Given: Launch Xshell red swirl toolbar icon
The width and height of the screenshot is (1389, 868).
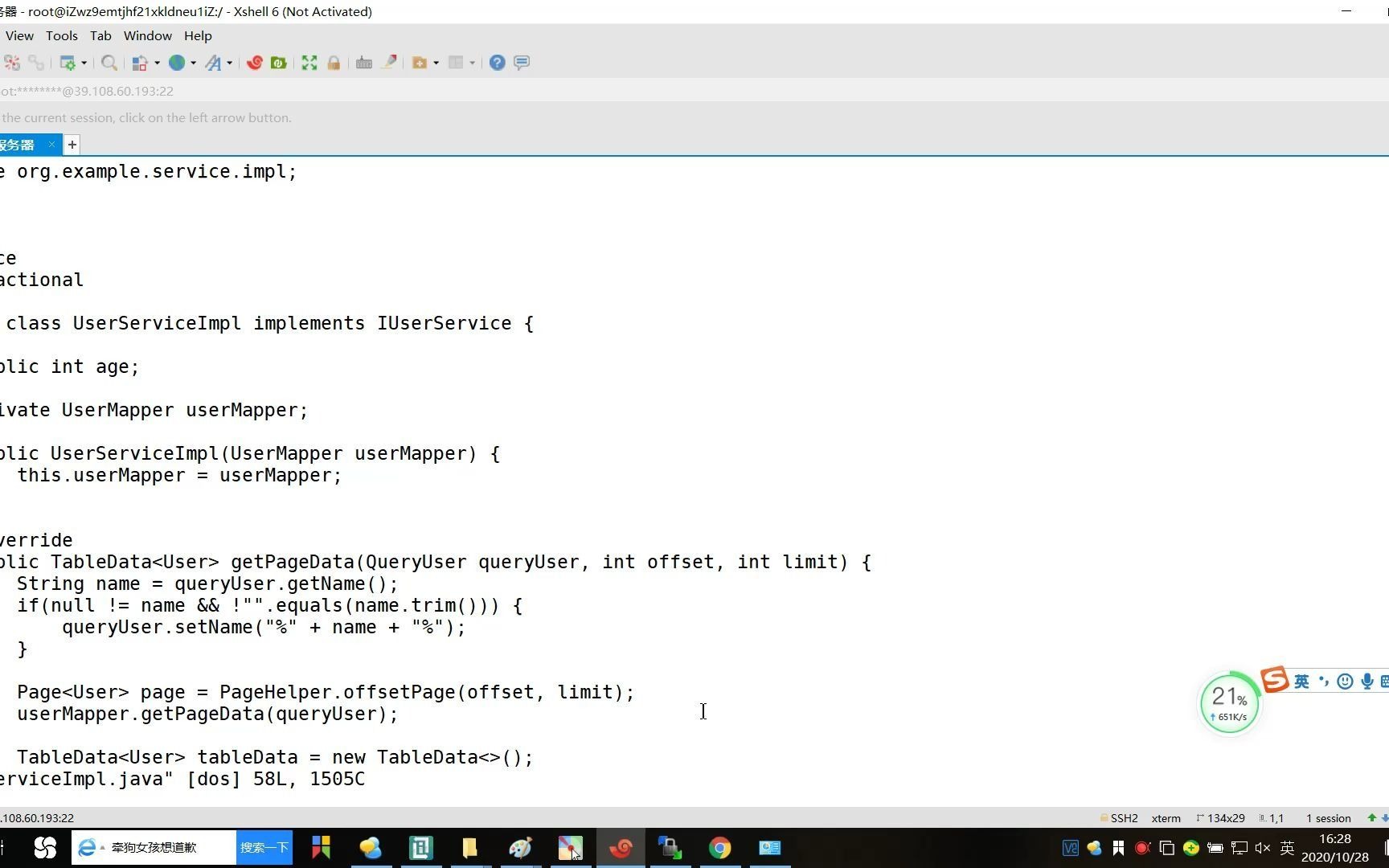Looking at the screenshot, I should coord(255,63).
